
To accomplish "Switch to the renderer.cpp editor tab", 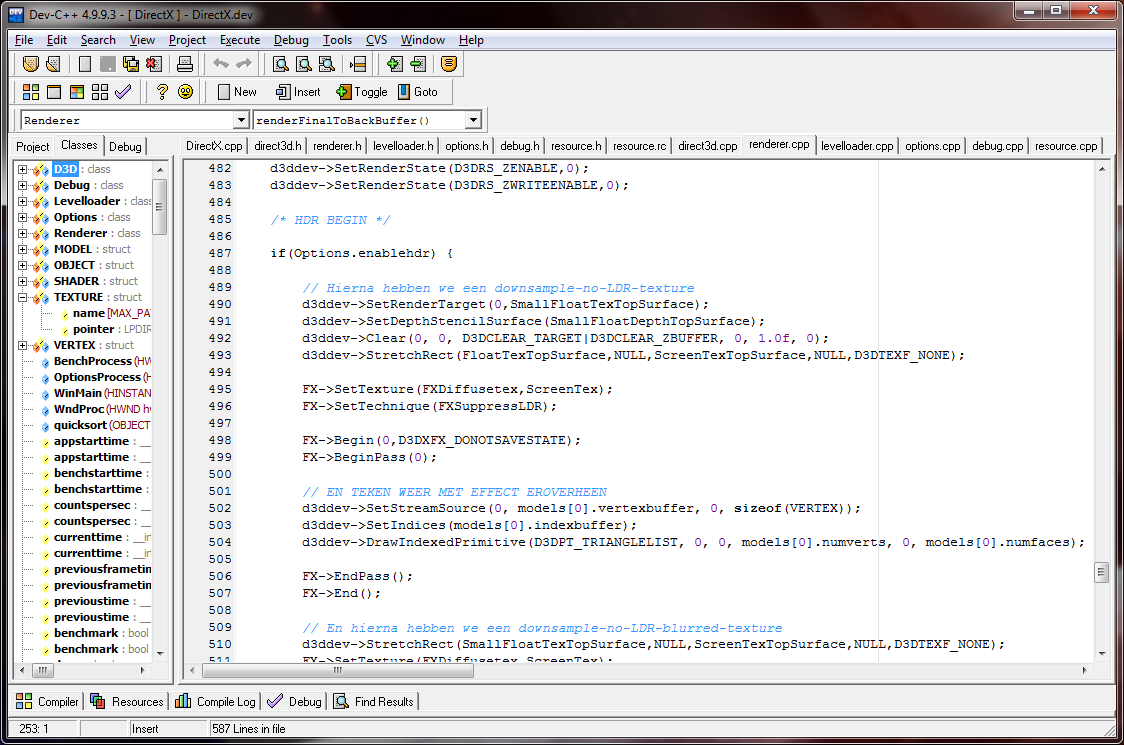I will click(778, 145).
